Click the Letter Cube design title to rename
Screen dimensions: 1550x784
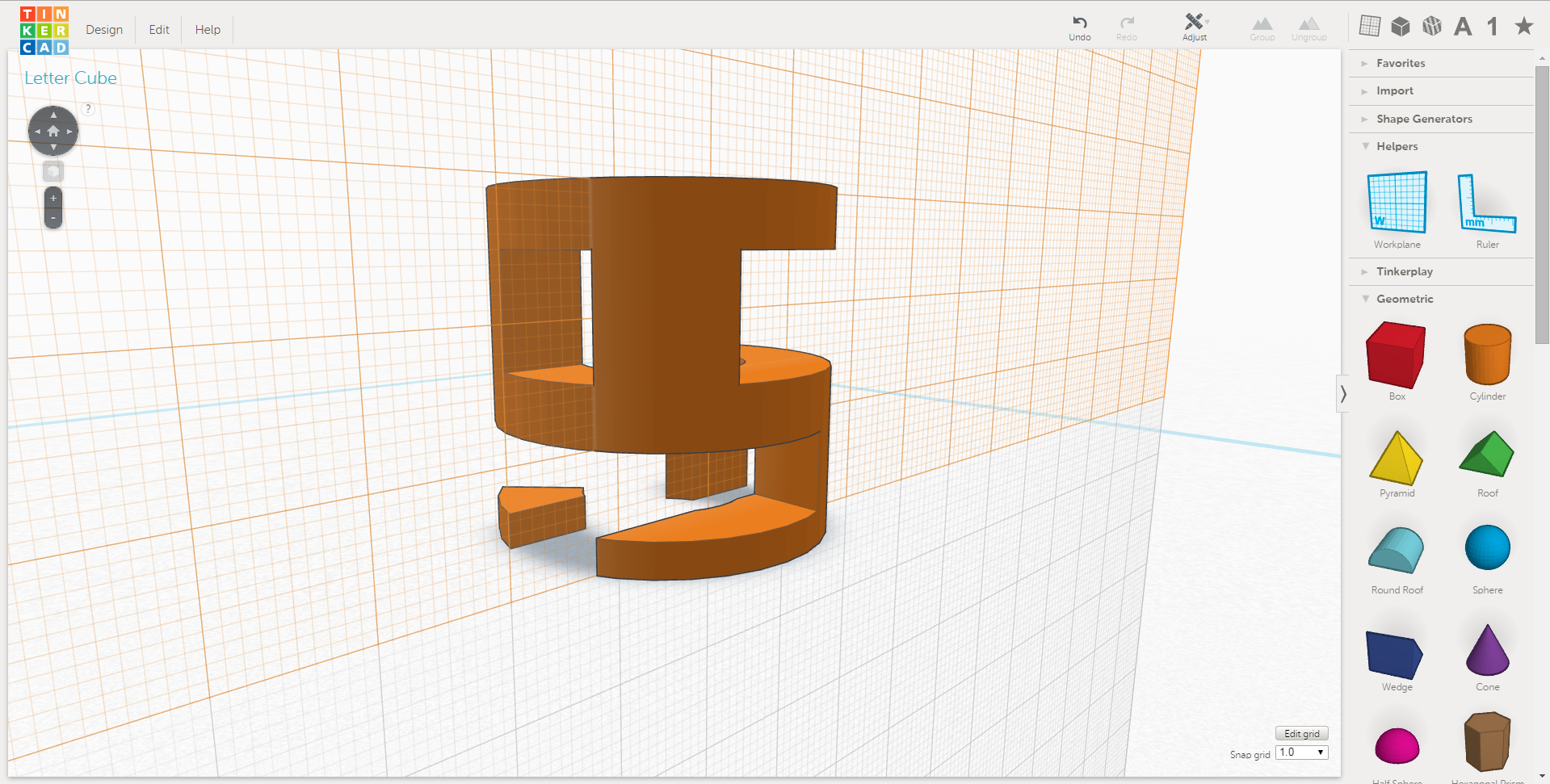pos(70,78)
